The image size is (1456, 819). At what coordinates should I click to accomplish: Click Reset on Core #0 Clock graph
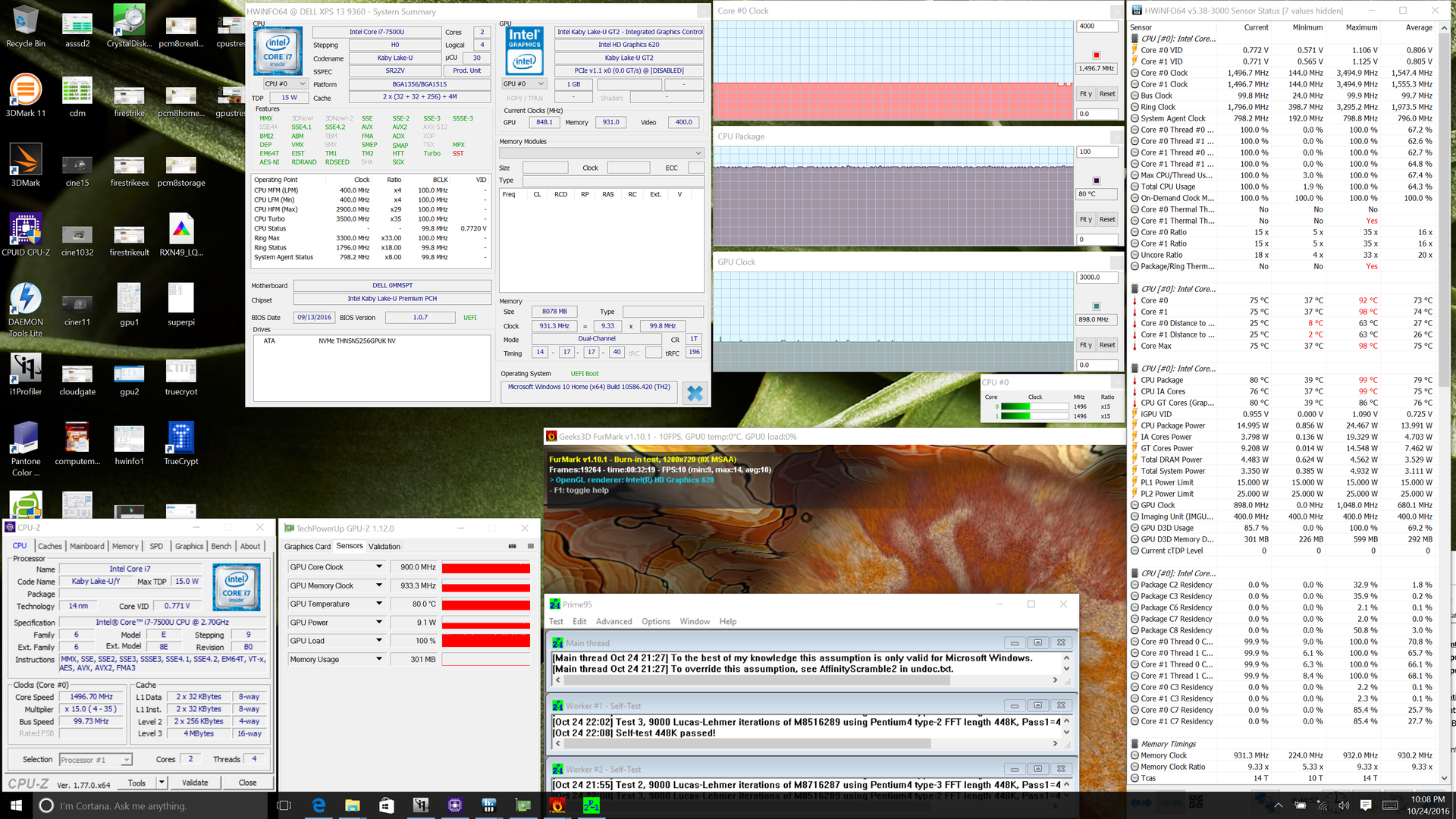[x=1107, y=94]
